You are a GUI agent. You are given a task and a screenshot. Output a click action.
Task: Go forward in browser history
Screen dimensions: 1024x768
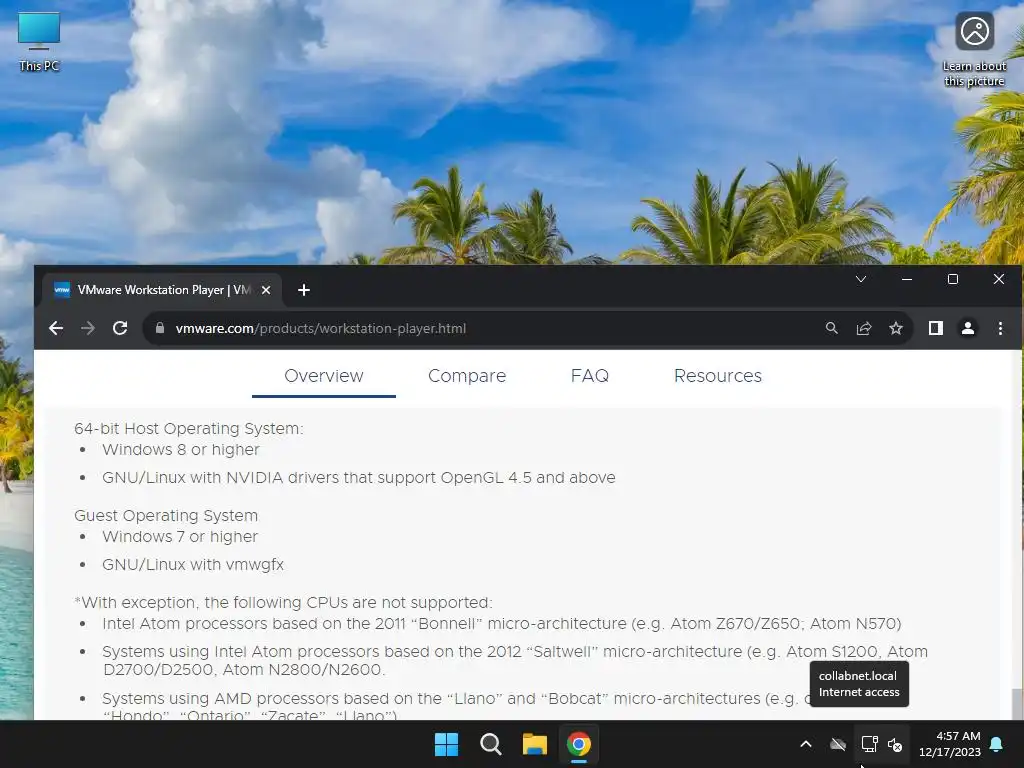[x=88, y=328]
